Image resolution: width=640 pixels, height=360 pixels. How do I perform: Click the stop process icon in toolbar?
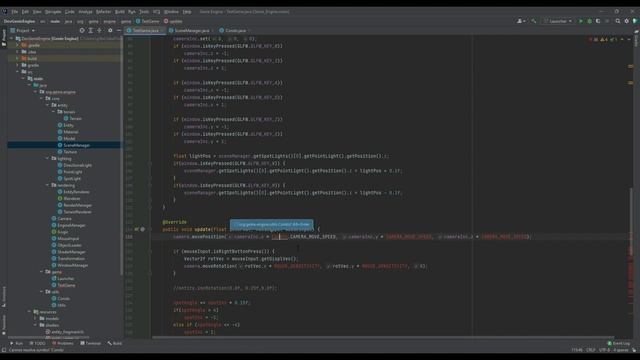coord(607,21)
